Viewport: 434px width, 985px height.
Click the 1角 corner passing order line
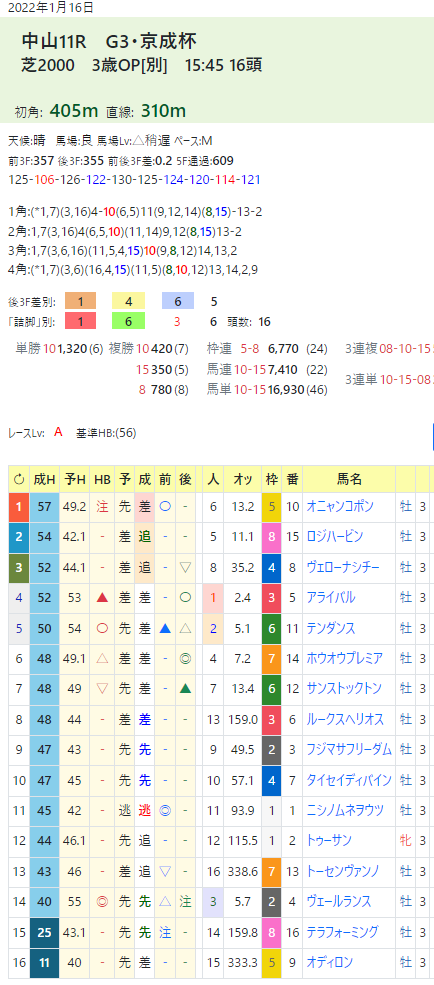135,211
